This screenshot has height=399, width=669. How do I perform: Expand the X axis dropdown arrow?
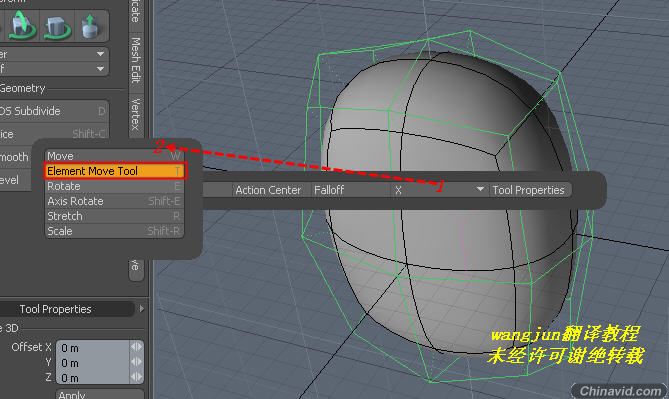pyautogui.click(x=480, y=189)
